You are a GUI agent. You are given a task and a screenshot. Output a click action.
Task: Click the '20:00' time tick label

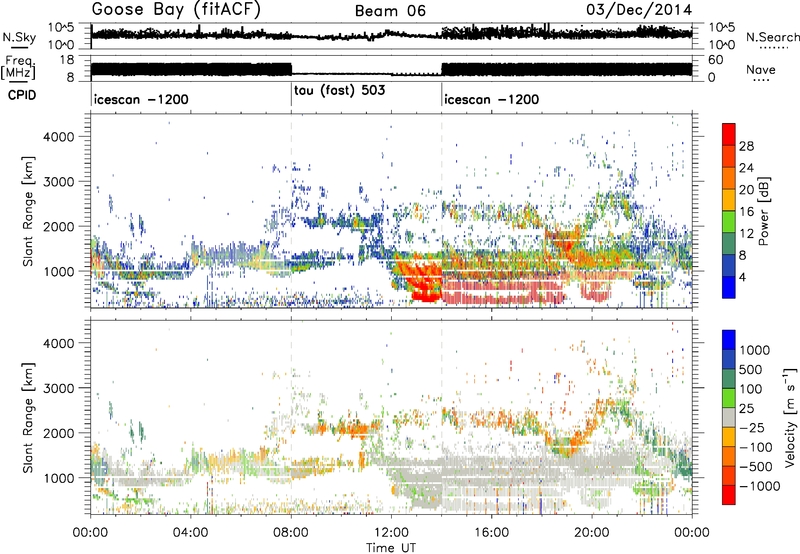point(591,533)
